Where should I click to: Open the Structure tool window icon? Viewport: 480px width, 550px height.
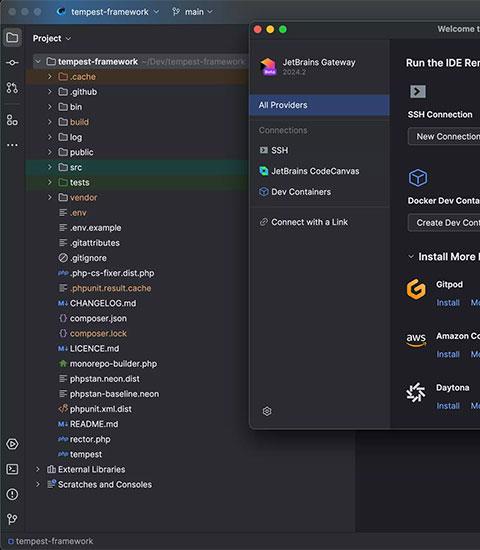click(12, 120)
